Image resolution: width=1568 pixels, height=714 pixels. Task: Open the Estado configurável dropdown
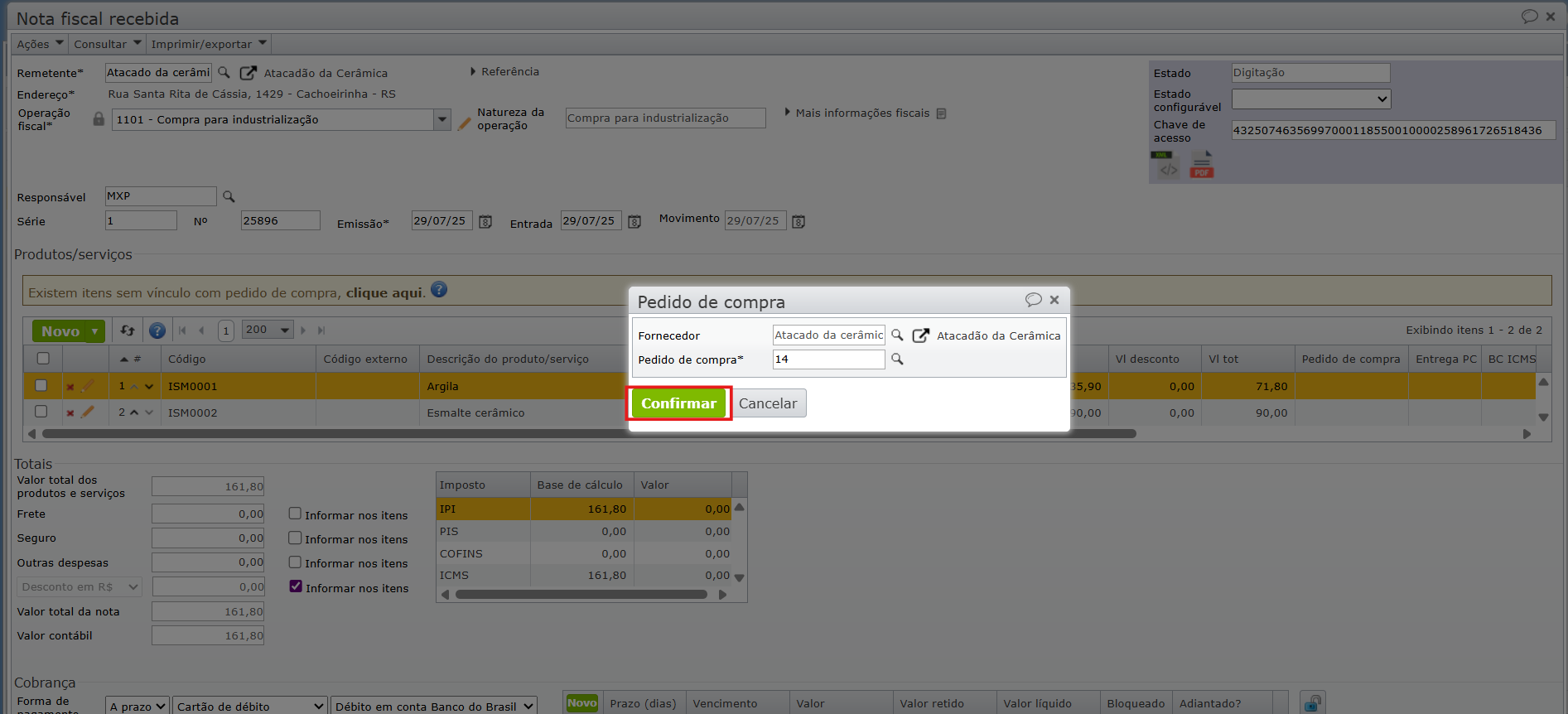point(1311,99)
